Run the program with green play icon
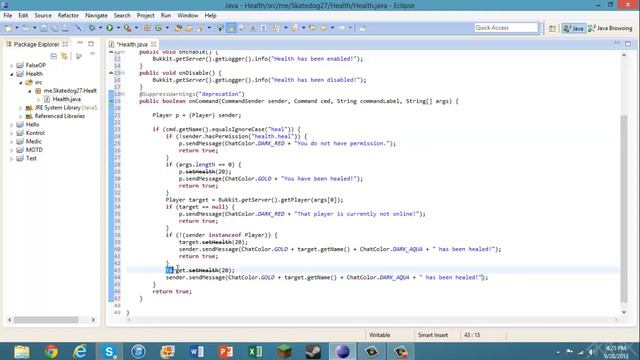This screenshot has height=360, width=640. coord(109,28)
